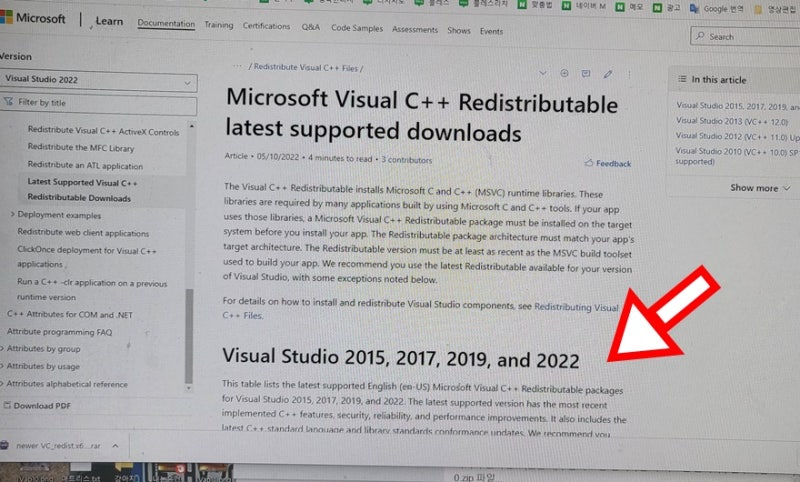This screenshot has height=482, width=800.
Task: Select the Documentation tab
Action: pyautogui.click(x=166, y=23)
